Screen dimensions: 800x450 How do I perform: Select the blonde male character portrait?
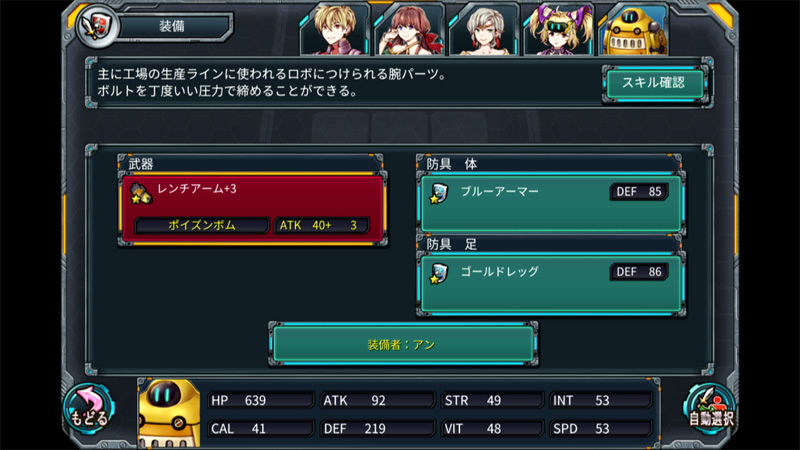tap(335, 29)
